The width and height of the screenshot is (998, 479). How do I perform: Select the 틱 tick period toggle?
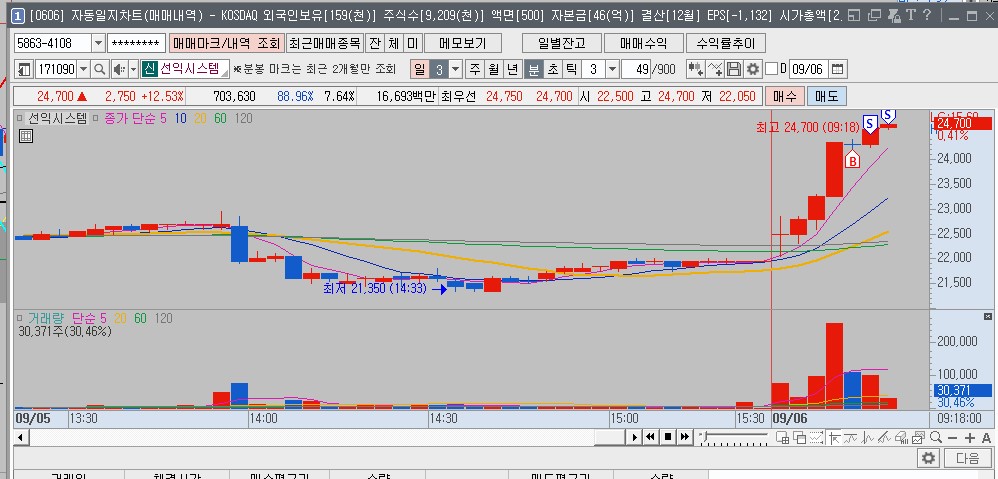pyautogui.click(x=572, y=69)
